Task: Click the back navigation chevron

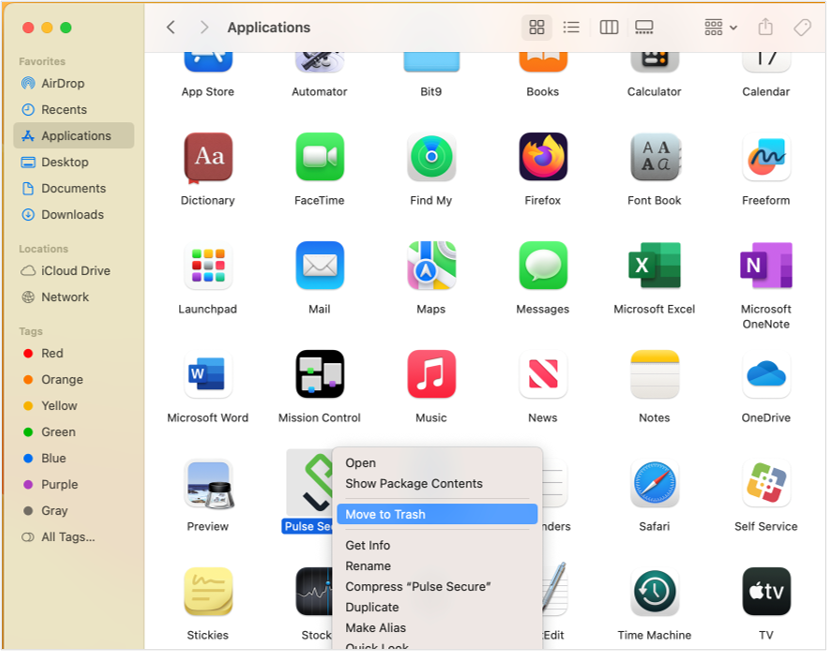Action: click(170, 27)
